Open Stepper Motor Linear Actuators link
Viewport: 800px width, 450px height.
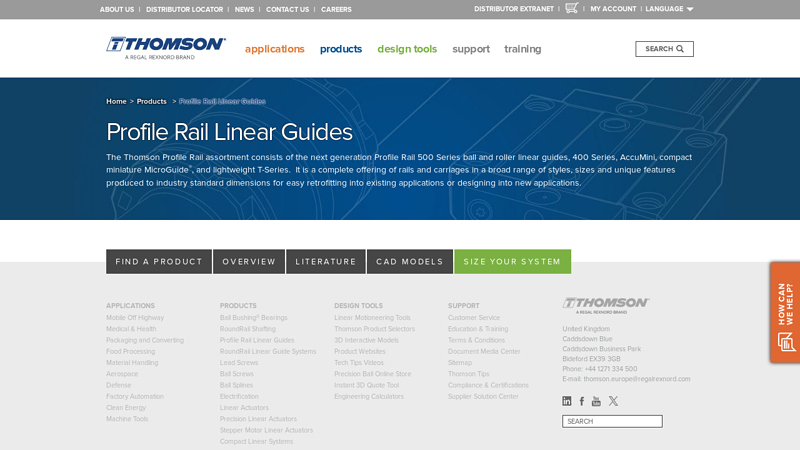266,430
